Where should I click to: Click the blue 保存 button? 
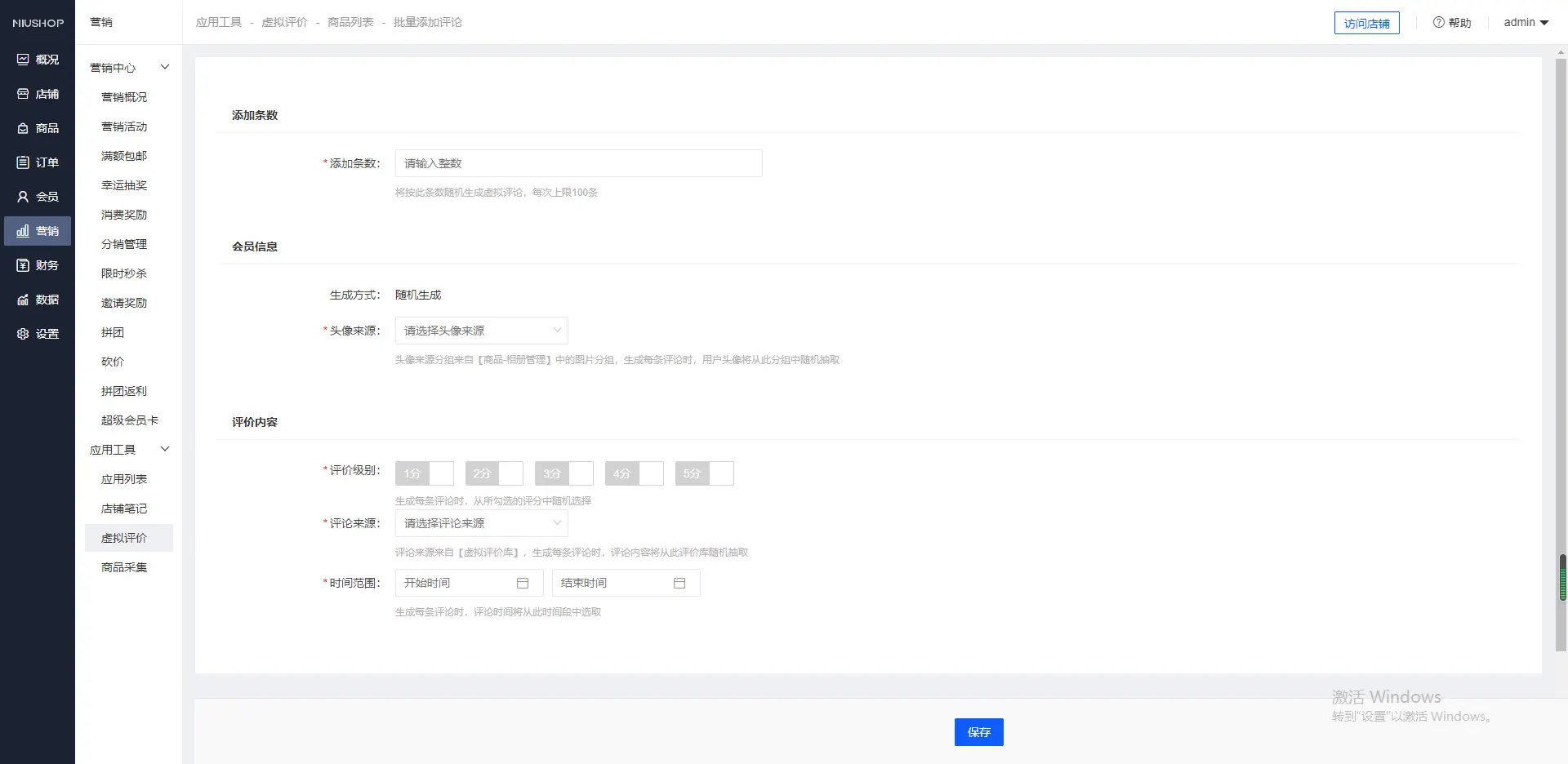click(978, 732)
